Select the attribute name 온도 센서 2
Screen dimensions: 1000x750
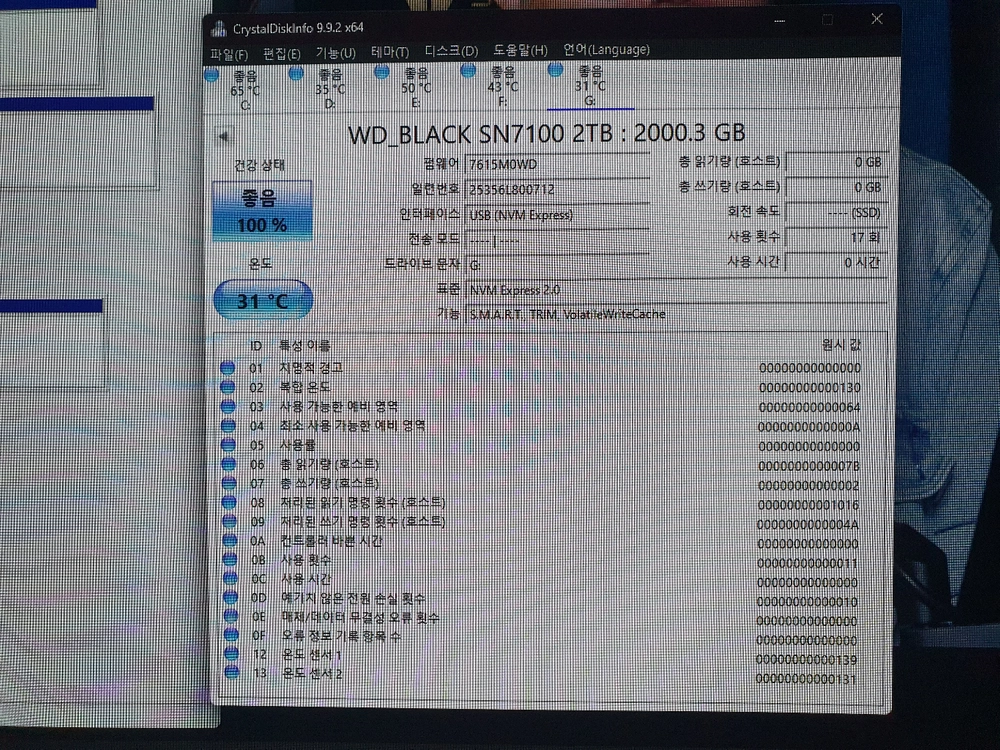click(x=312, y=673)
